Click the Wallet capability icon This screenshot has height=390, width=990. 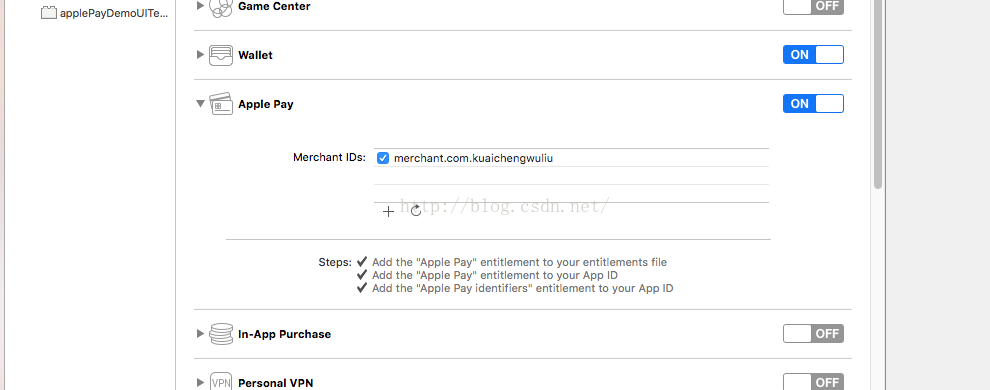click(220, 56)
